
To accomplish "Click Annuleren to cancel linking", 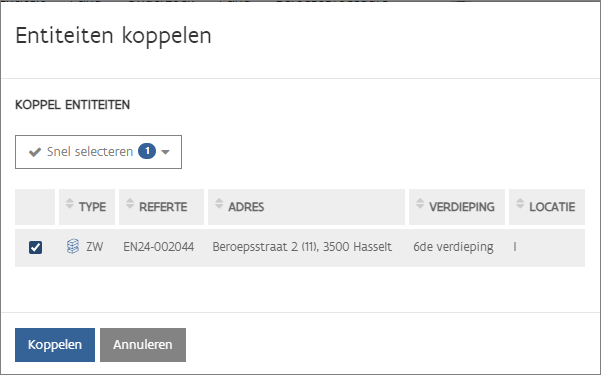I will point(143,345).
